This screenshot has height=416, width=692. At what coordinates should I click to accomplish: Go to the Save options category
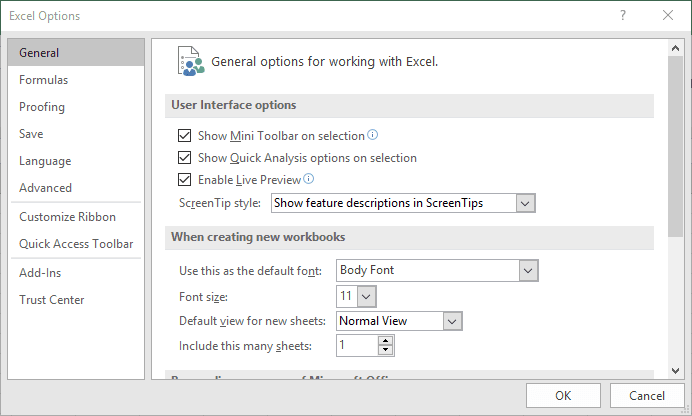pyautogui.click(x=76, y=134)
